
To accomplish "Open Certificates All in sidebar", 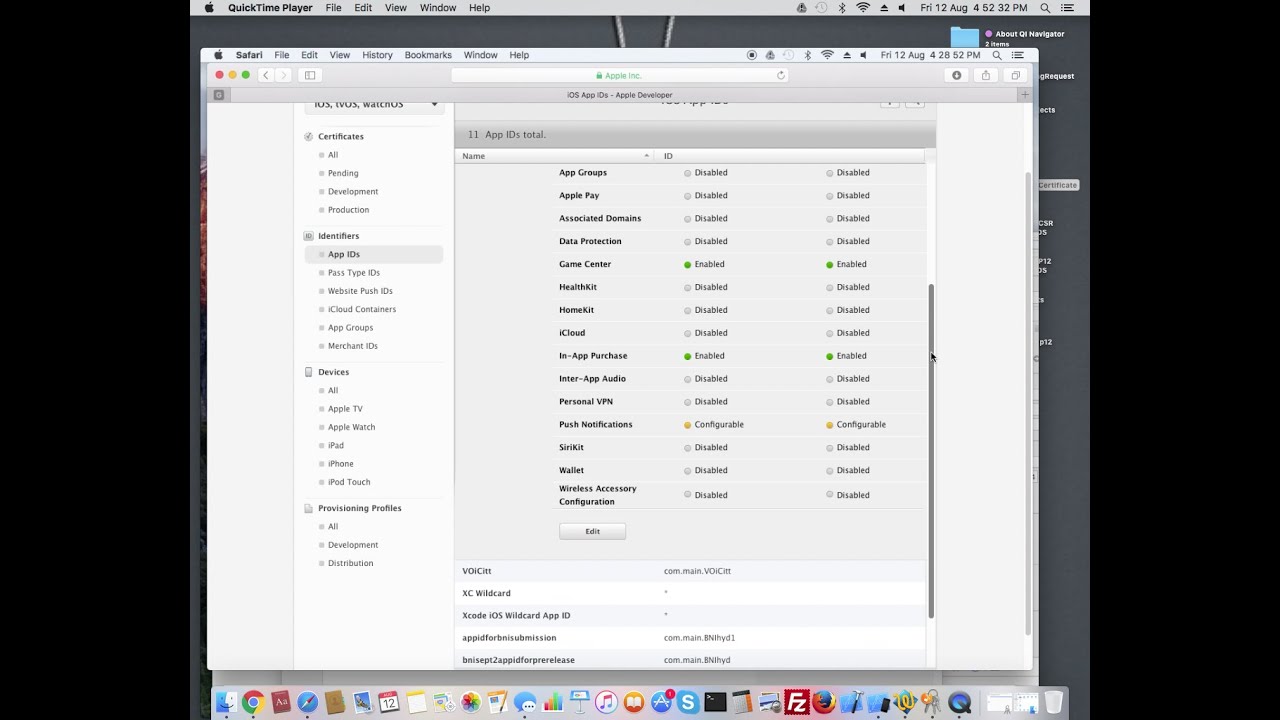I will coord(333,155).
